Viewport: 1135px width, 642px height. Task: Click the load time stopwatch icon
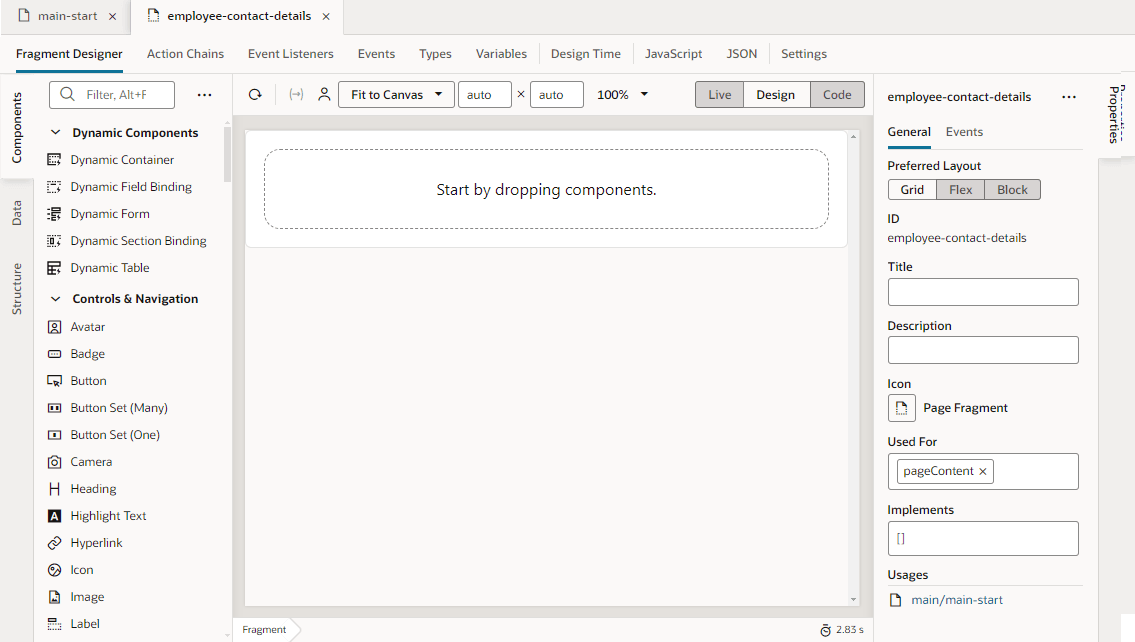pyautogui.click(x=825, y=630)
